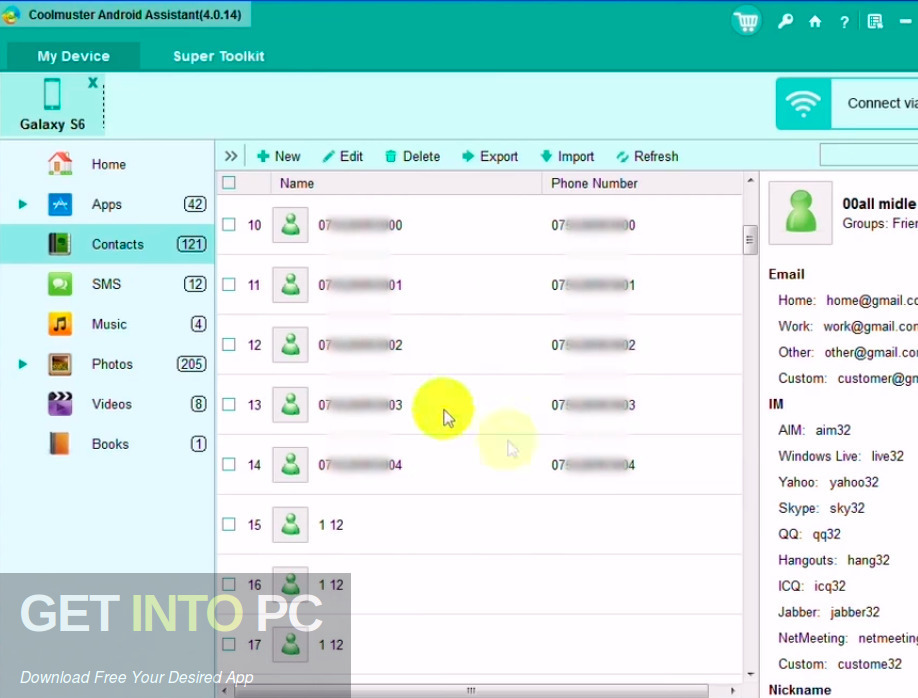
Task: Click the Skype value sky32
Action: (847, 508)
